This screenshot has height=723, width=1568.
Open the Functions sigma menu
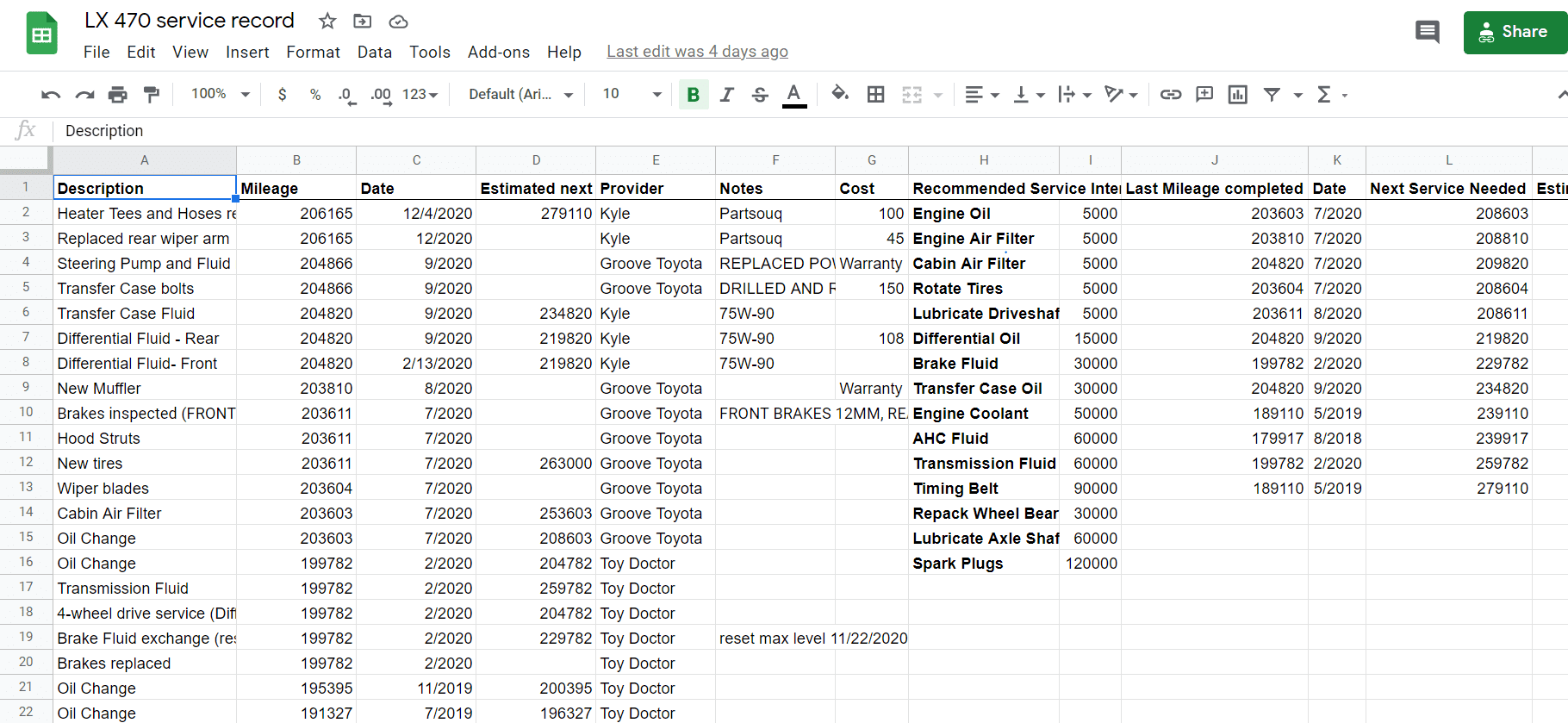1331,95
